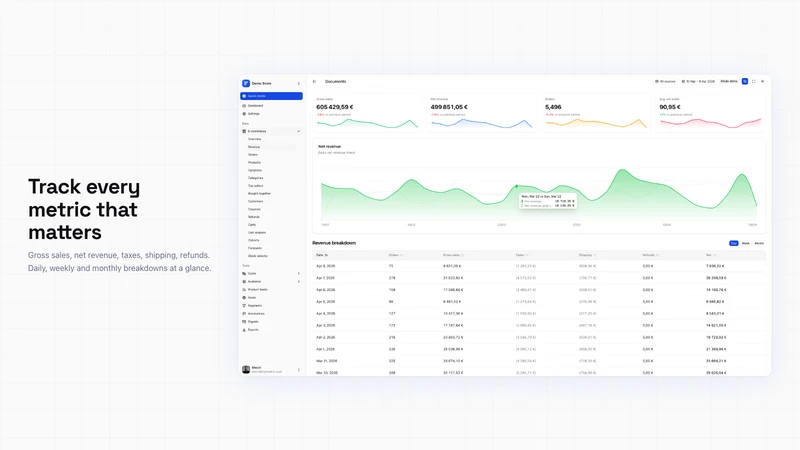Open the Refunds sidebar page
Screen dimensions: 800x450
click(254, 217)
